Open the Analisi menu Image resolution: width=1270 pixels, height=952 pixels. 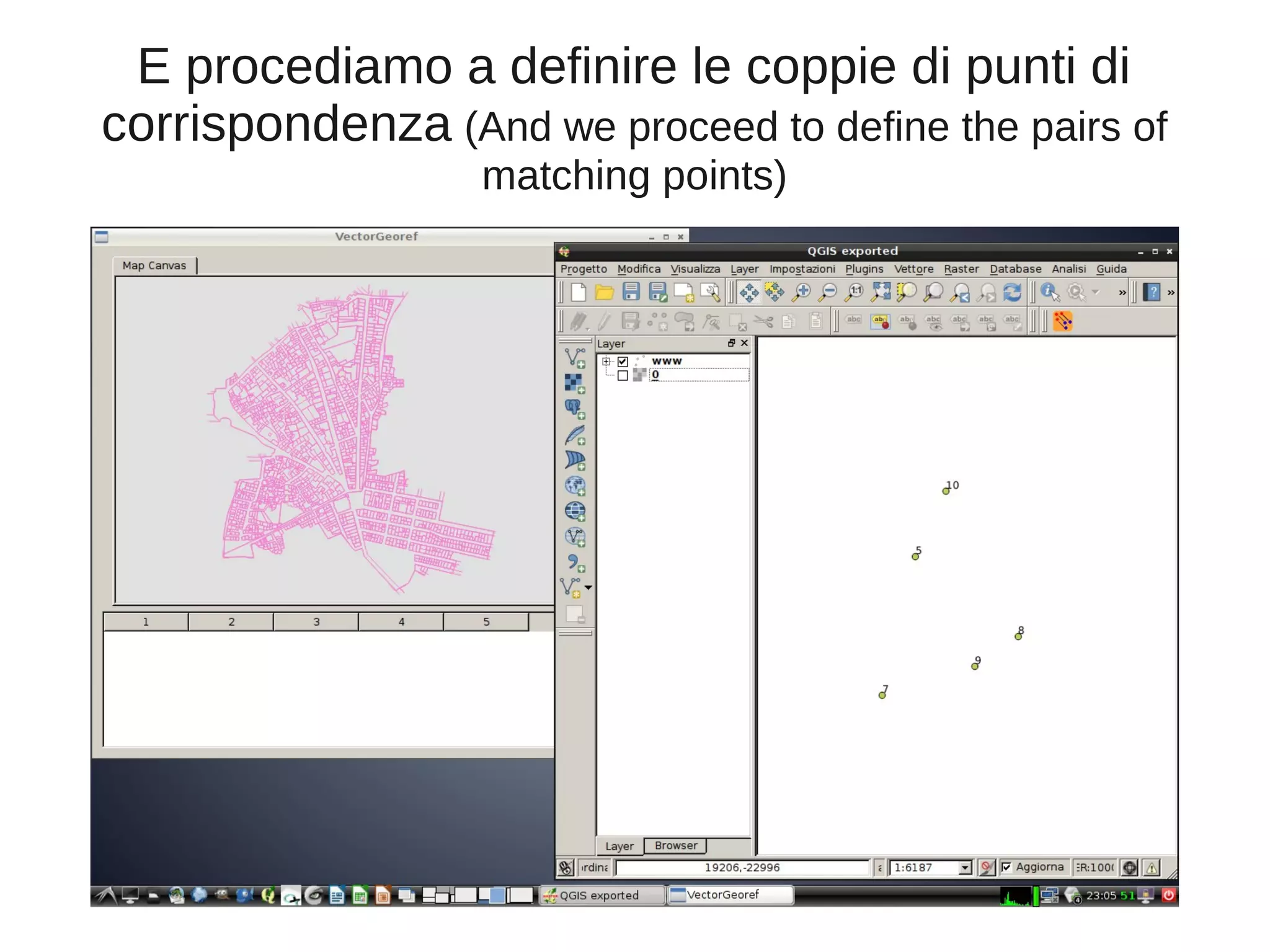pyautogui.click(x=1068, y=269)
